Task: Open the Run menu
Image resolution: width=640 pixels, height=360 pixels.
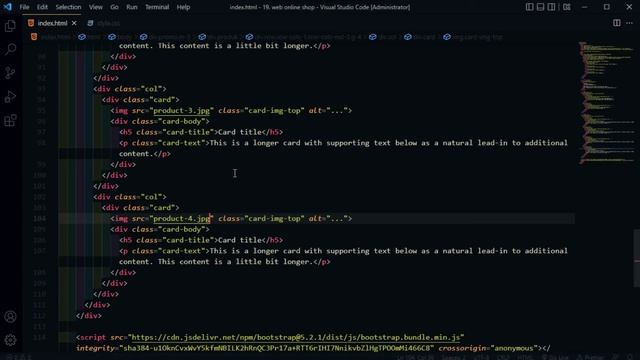Action: (131, 7)
